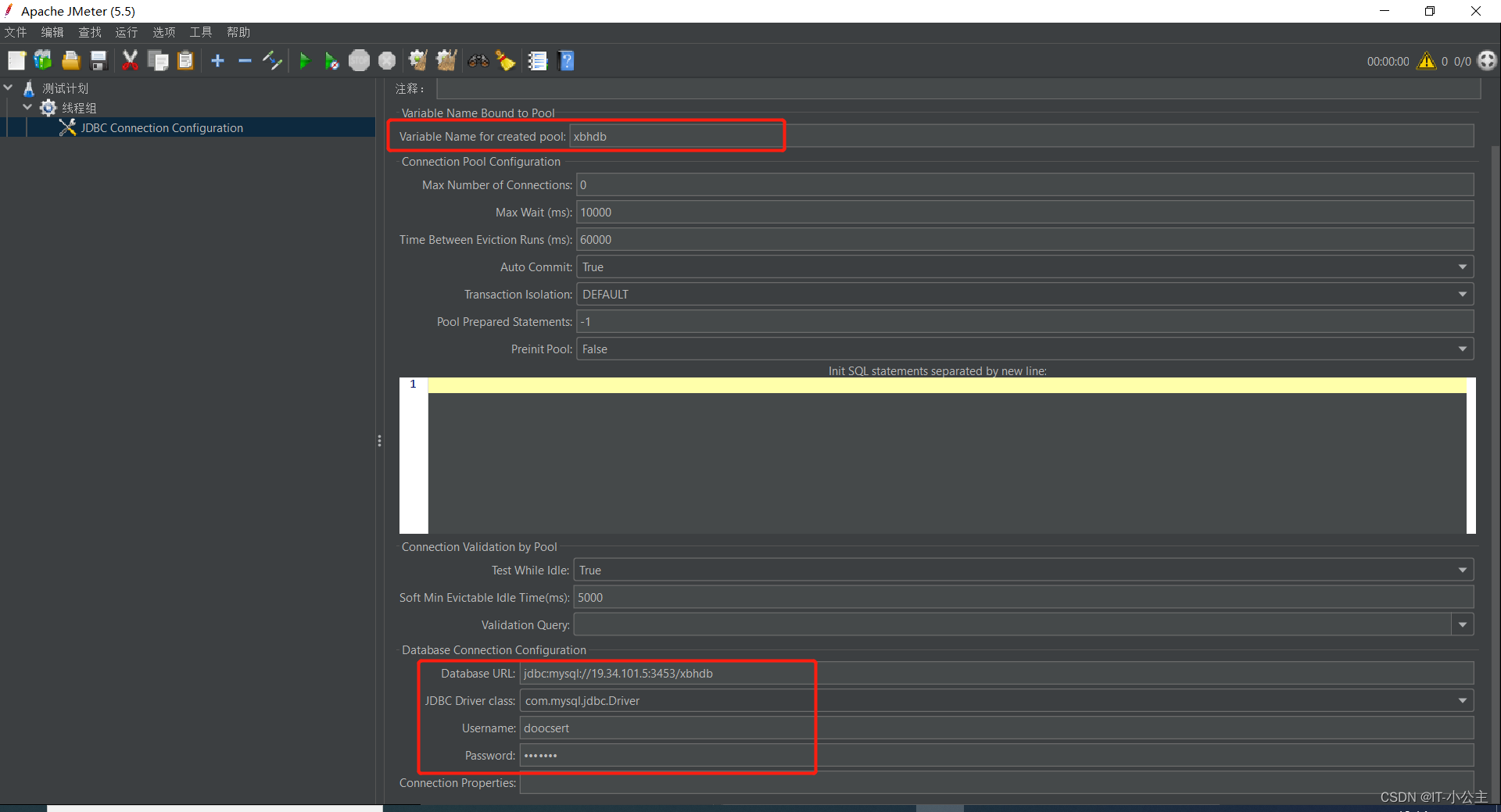Click the Password field
Image resolution: width=1501 pixels, height=812 pixels.
tap(997, 755)
